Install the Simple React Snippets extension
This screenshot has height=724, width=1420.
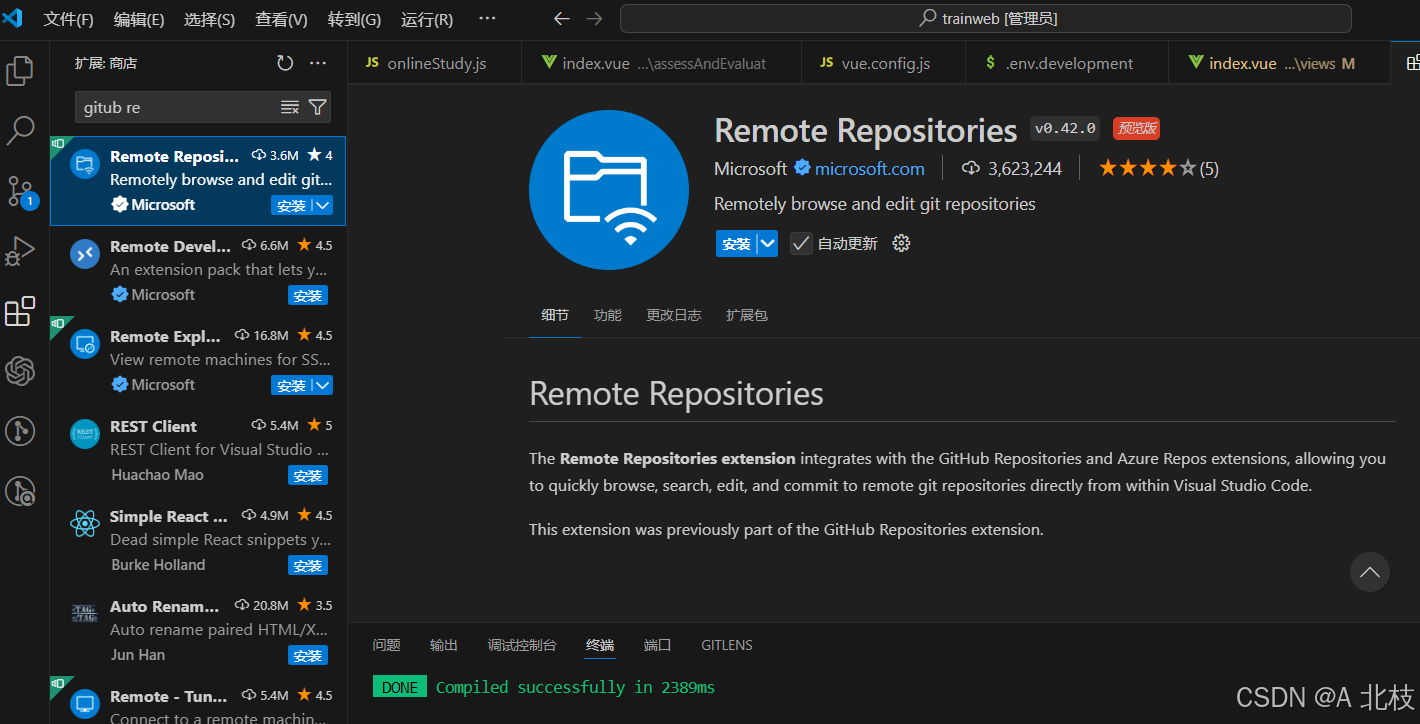click(x=308, y=565)
